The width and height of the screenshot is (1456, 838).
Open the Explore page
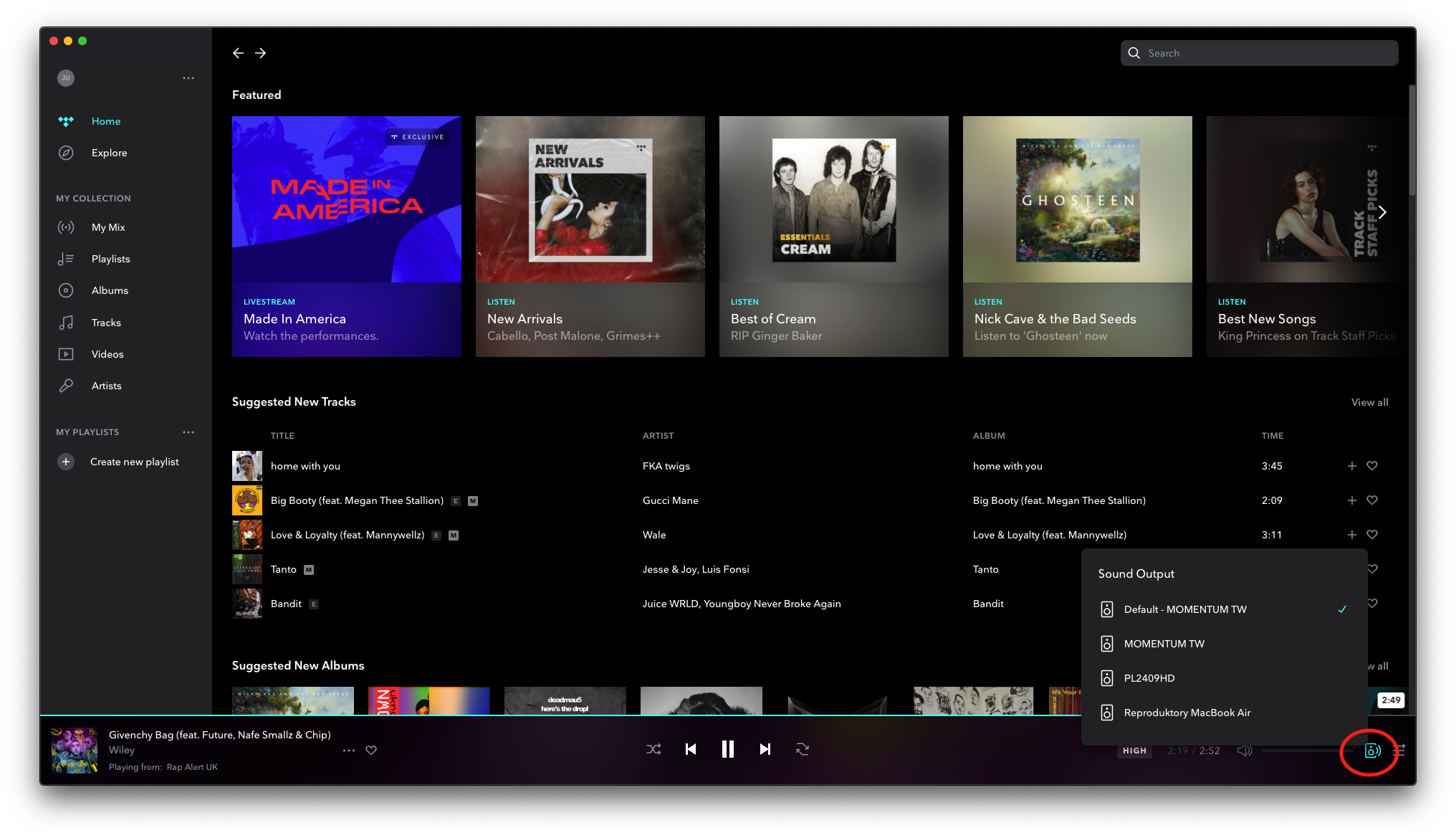coord(109,153)
